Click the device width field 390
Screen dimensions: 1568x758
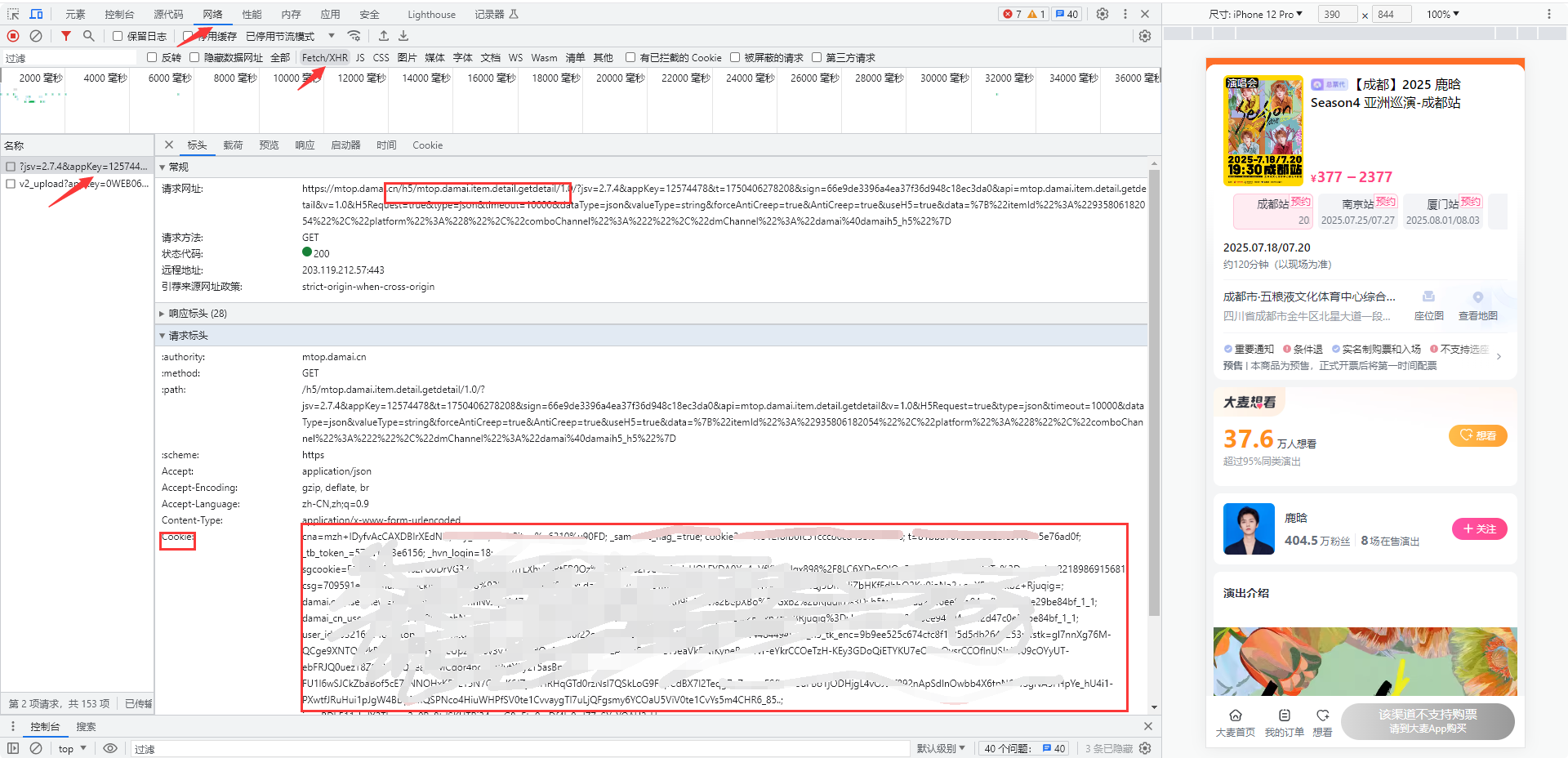tap(1337, 14)
